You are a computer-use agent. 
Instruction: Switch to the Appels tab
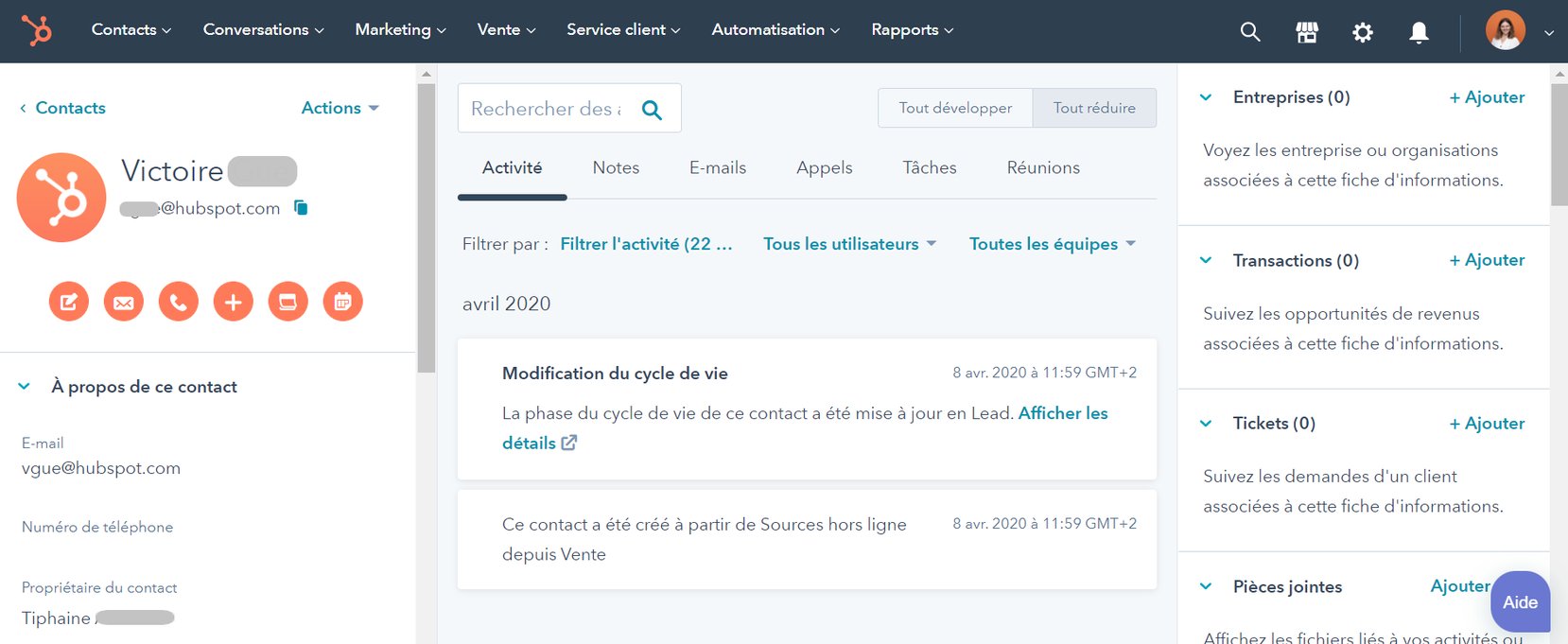[825, 167]
